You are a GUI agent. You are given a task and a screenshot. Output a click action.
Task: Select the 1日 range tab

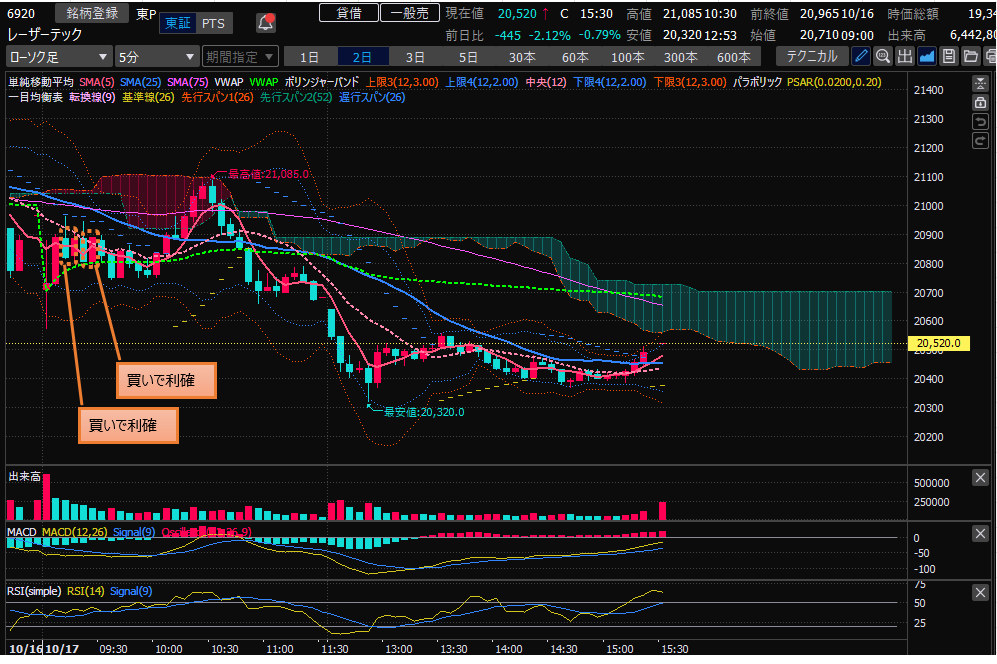(310, 57)
